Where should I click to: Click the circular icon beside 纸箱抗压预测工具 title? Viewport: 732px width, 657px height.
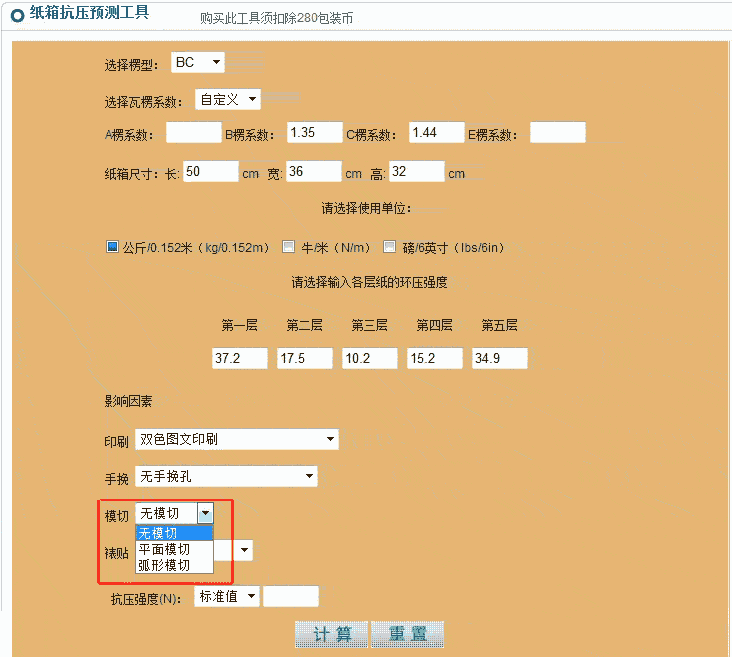pyautogui.click(x=17, y=15)
